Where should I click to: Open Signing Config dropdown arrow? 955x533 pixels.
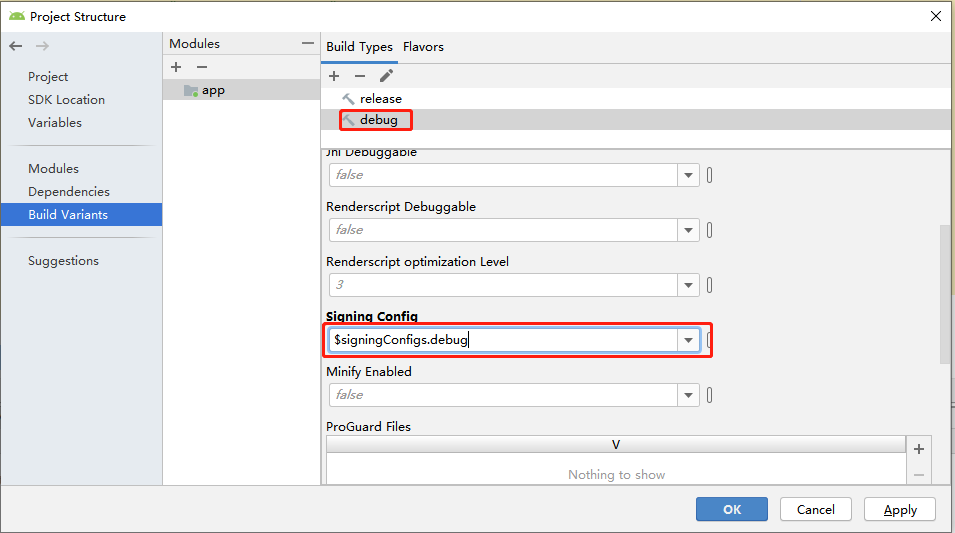[689, 340]
